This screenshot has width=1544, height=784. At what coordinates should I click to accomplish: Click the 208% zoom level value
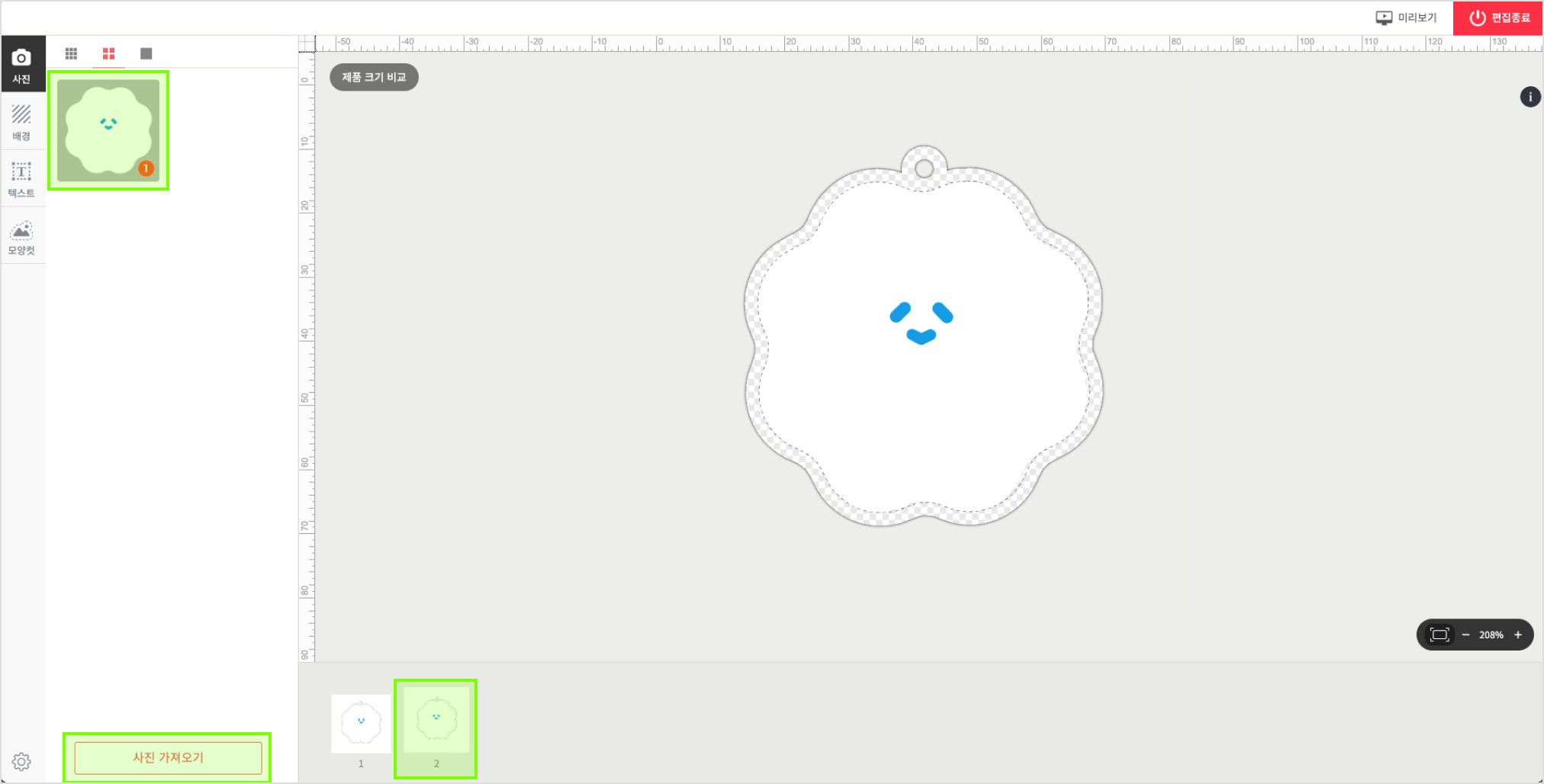click(1491, 635)
